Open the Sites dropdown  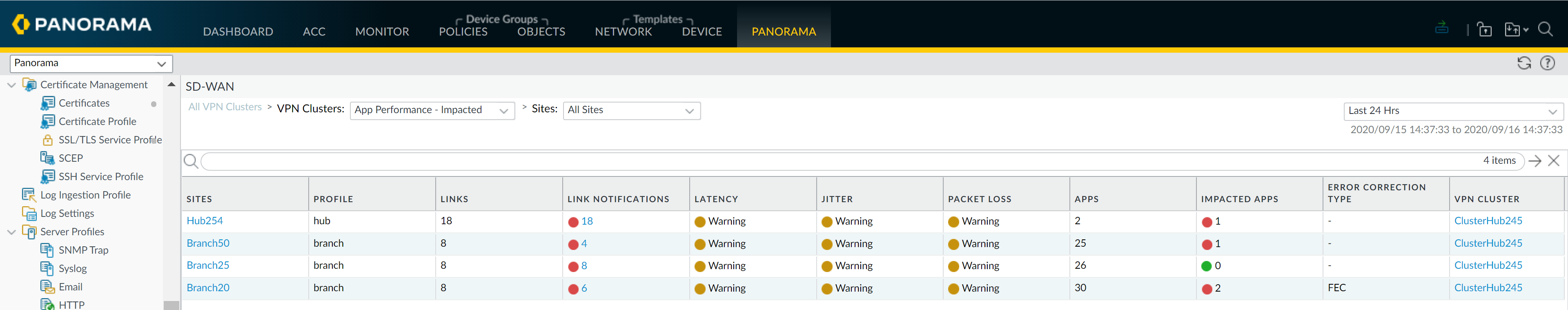click(631, 110)
